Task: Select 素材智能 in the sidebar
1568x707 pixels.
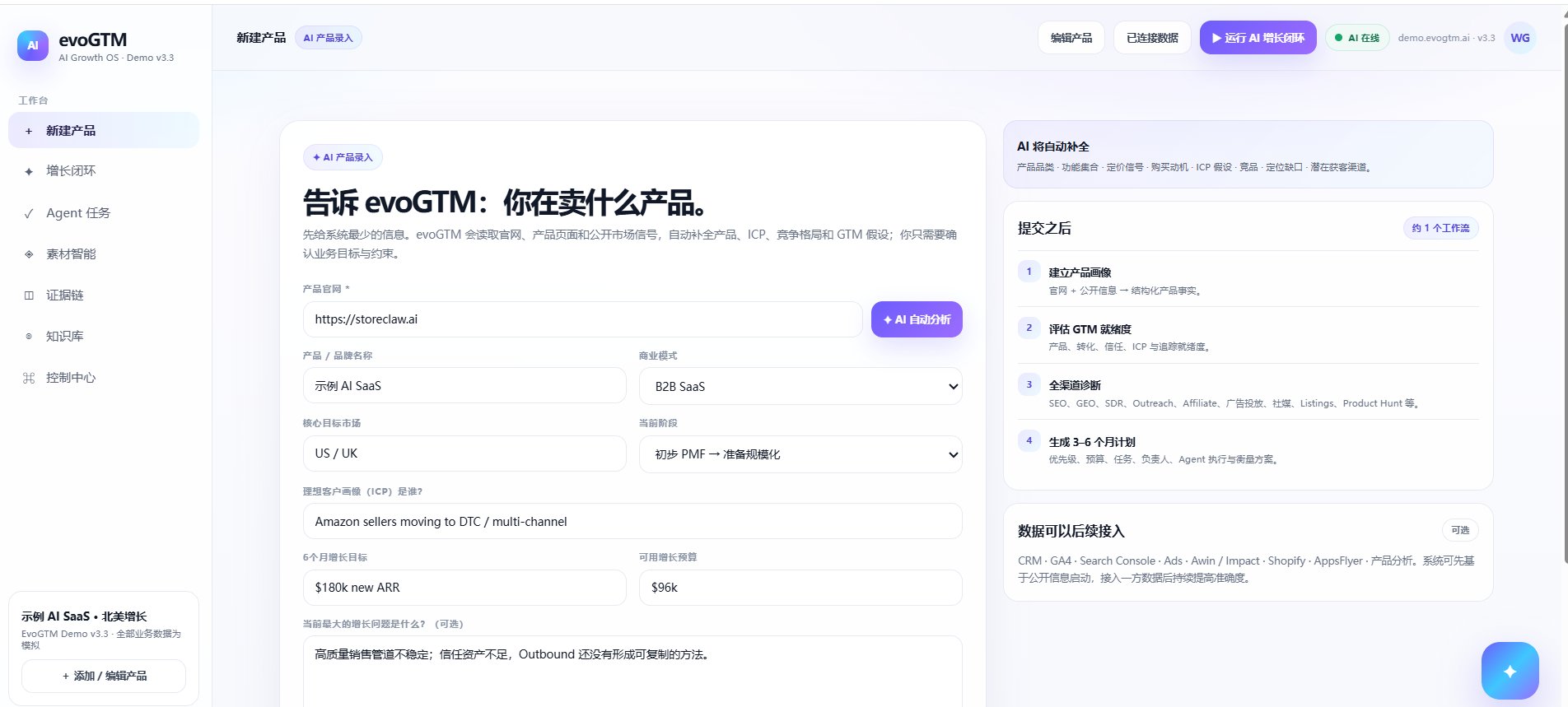Action: pos(104,254)
